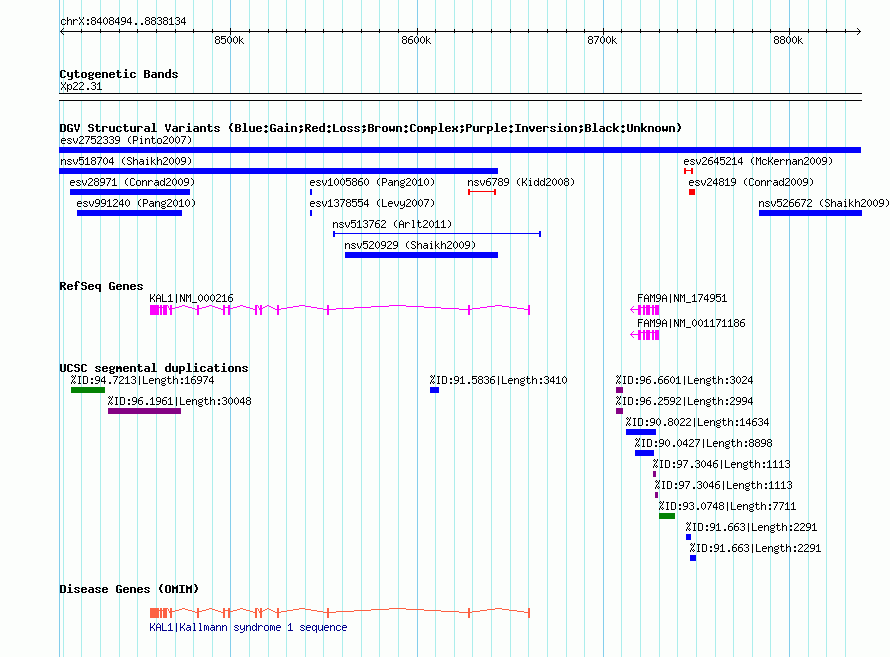This screenshot has width=890, height=657.
Task: Click the esv2752339 (Pinto2007) gain bar
Action: 460,150
